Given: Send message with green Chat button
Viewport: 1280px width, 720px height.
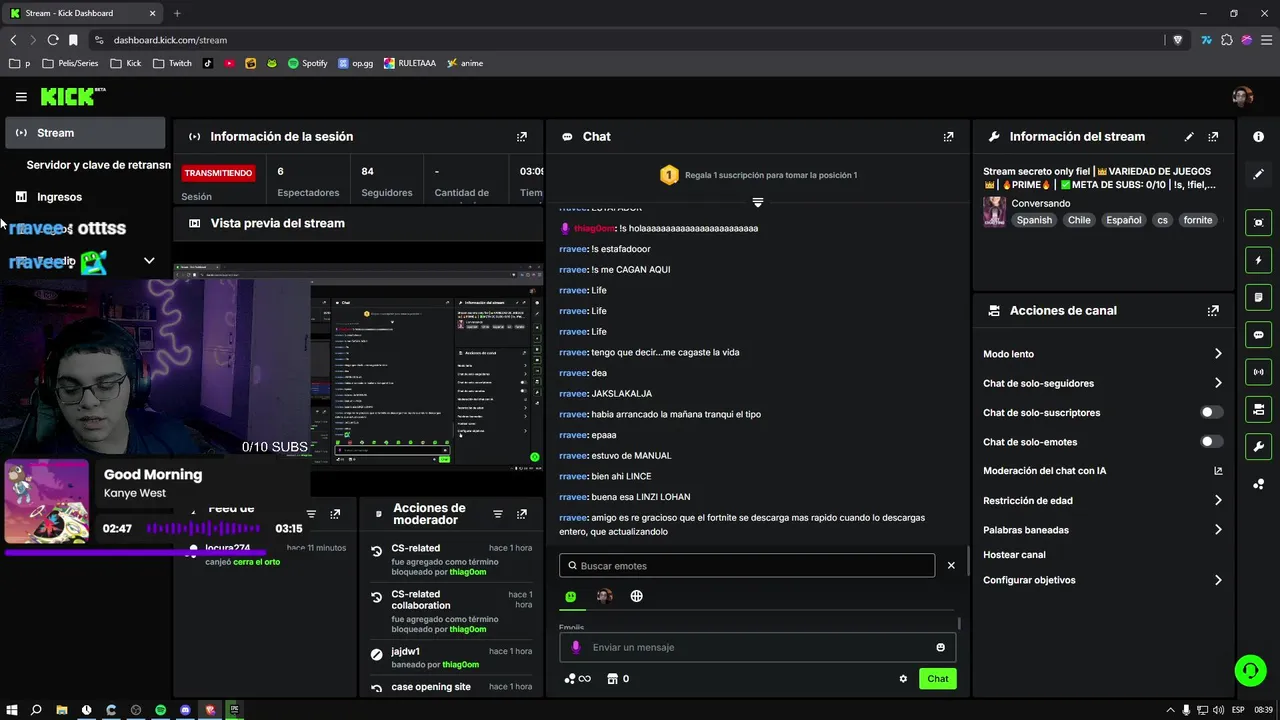Looking at the screenshot, I should 937,679.
